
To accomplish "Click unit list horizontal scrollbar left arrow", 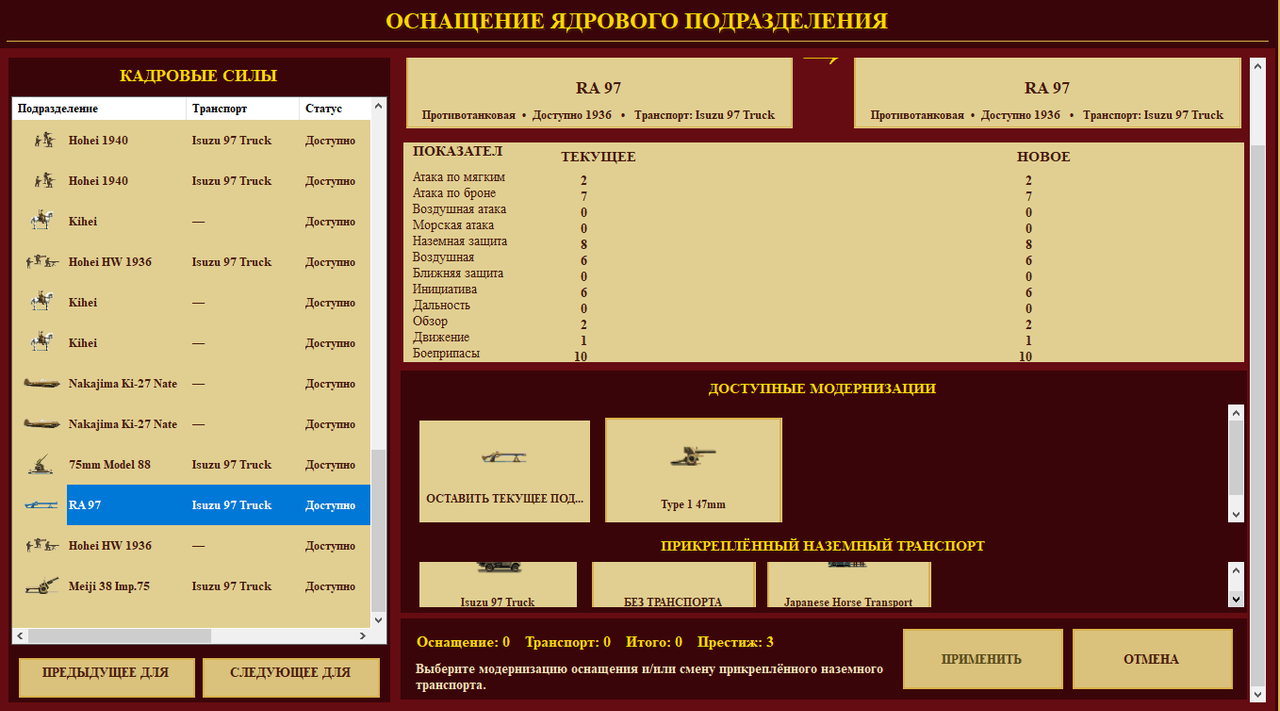I will 21,636.
